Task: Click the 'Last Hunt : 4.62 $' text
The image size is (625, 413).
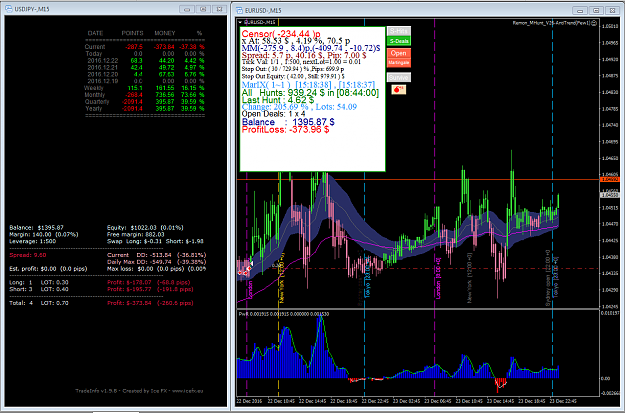Action: pyautogui.click(x=278, y=100)
